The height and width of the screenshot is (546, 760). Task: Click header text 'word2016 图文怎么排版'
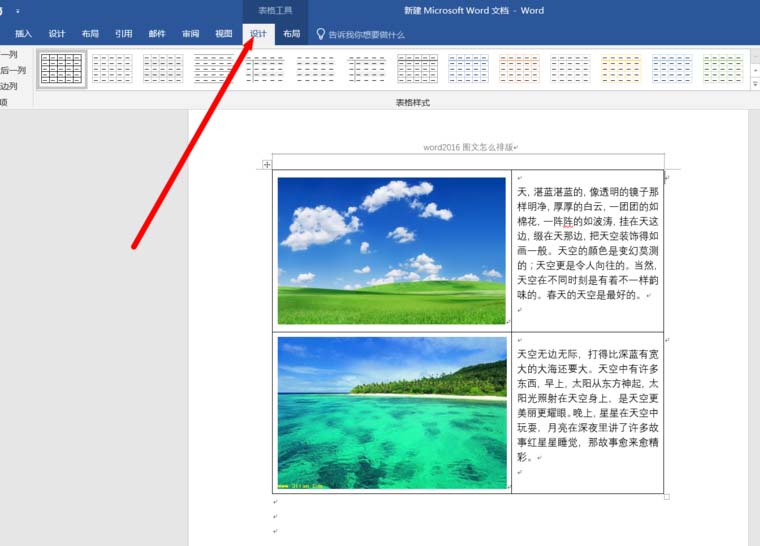468,147
